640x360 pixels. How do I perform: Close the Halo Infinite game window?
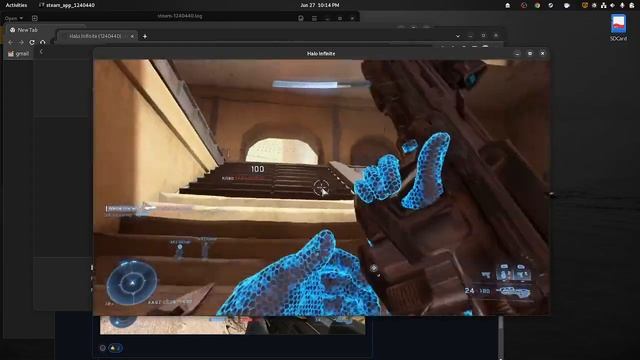pos(542,53)
